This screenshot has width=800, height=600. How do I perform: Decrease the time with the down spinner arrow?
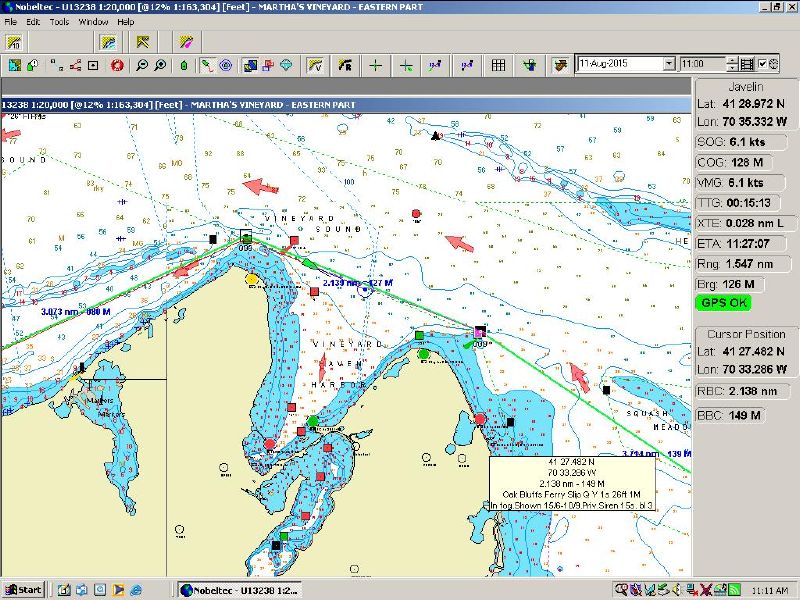[x=733, y=67]
